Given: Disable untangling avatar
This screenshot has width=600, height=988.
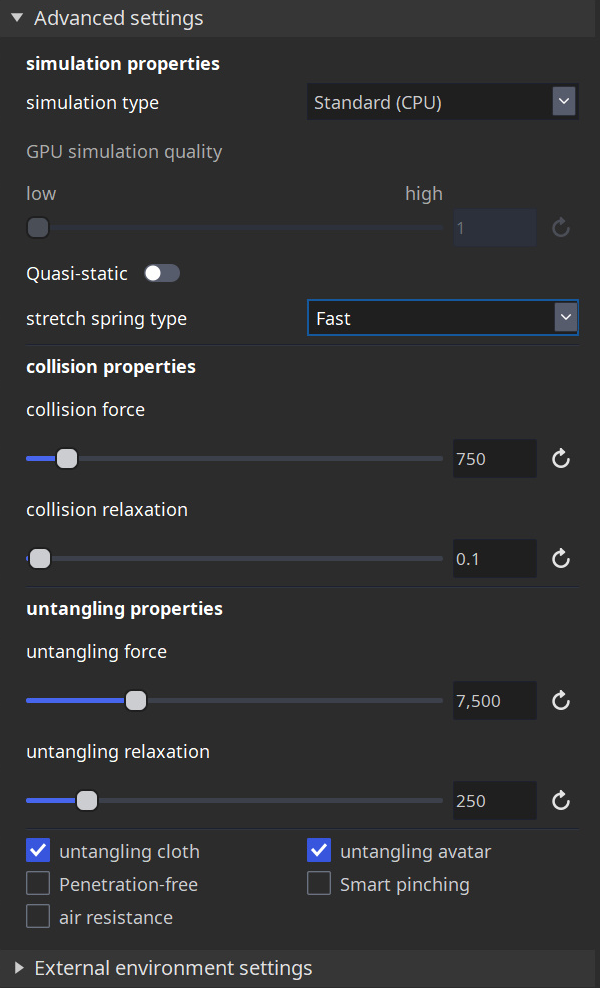Looking at the screenshot, I should point(318,850).
